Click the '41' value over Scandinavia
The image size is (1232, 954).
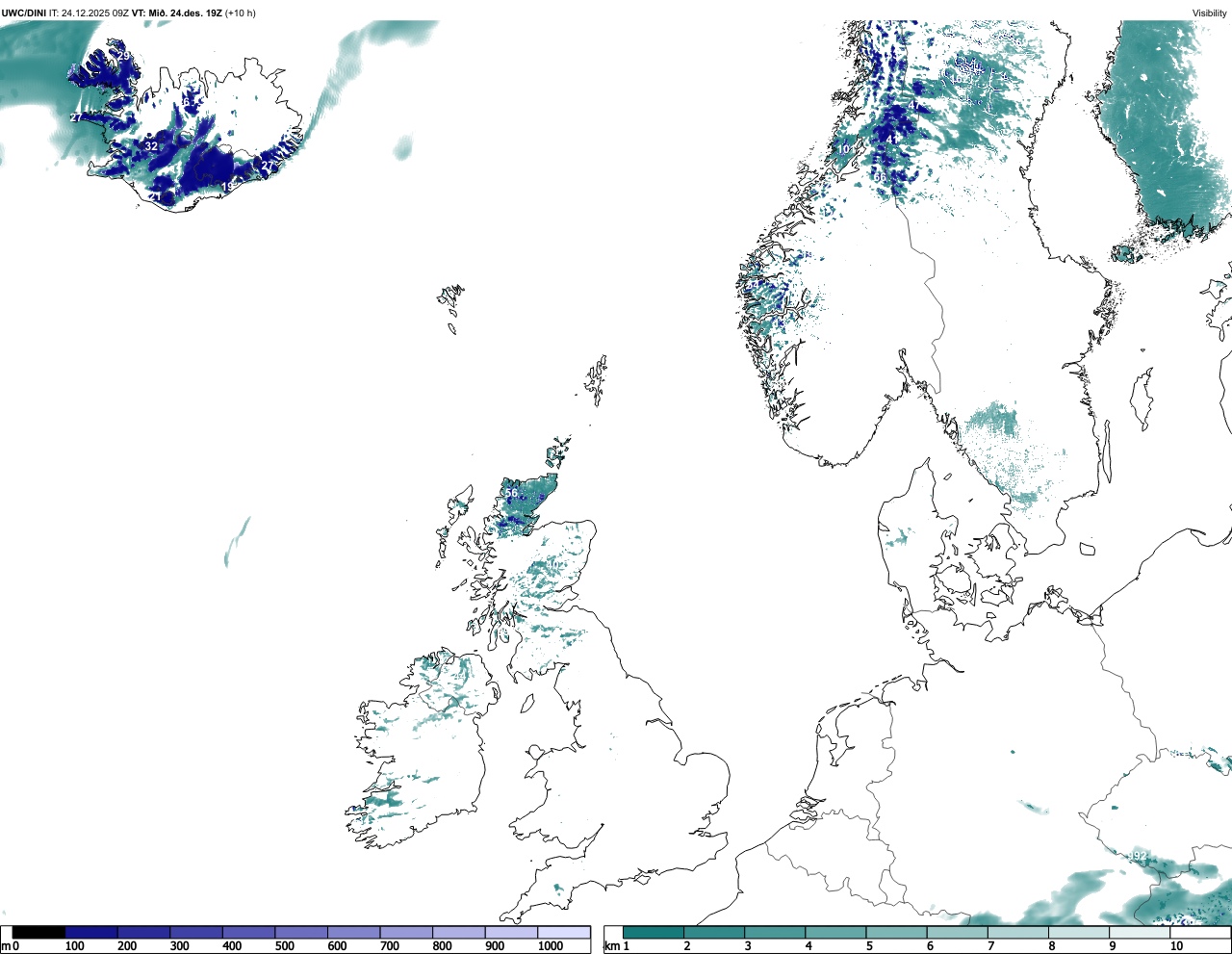[x=893, y=141]
